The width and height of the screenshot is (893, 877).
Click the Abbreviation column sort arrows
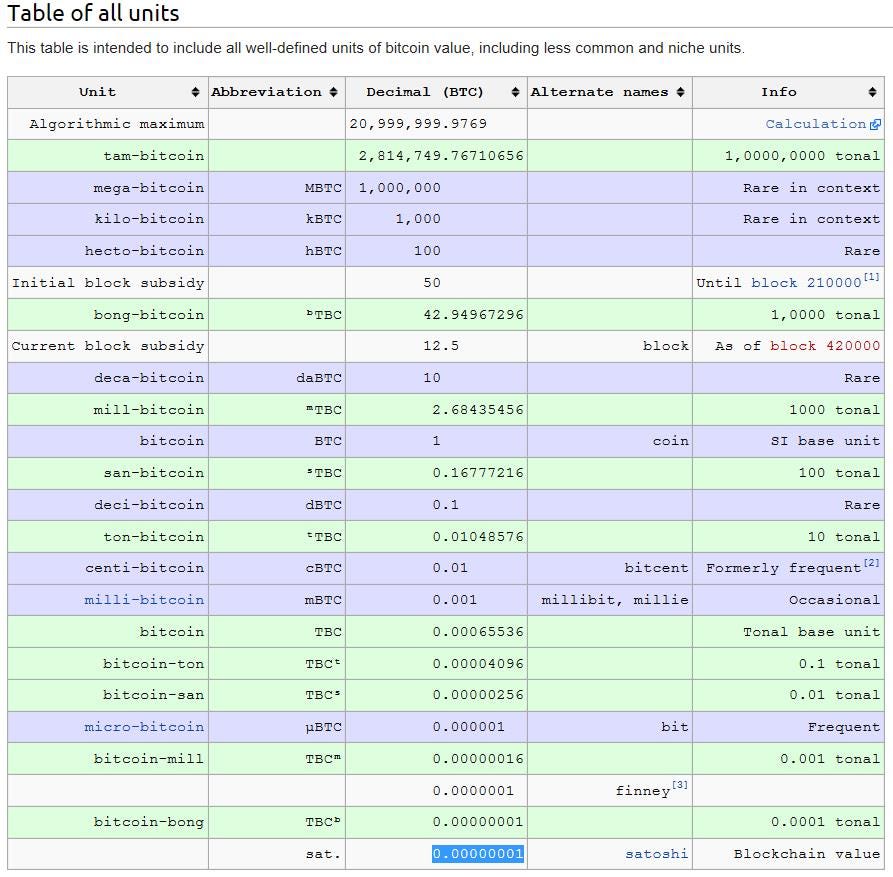point(333,92)
